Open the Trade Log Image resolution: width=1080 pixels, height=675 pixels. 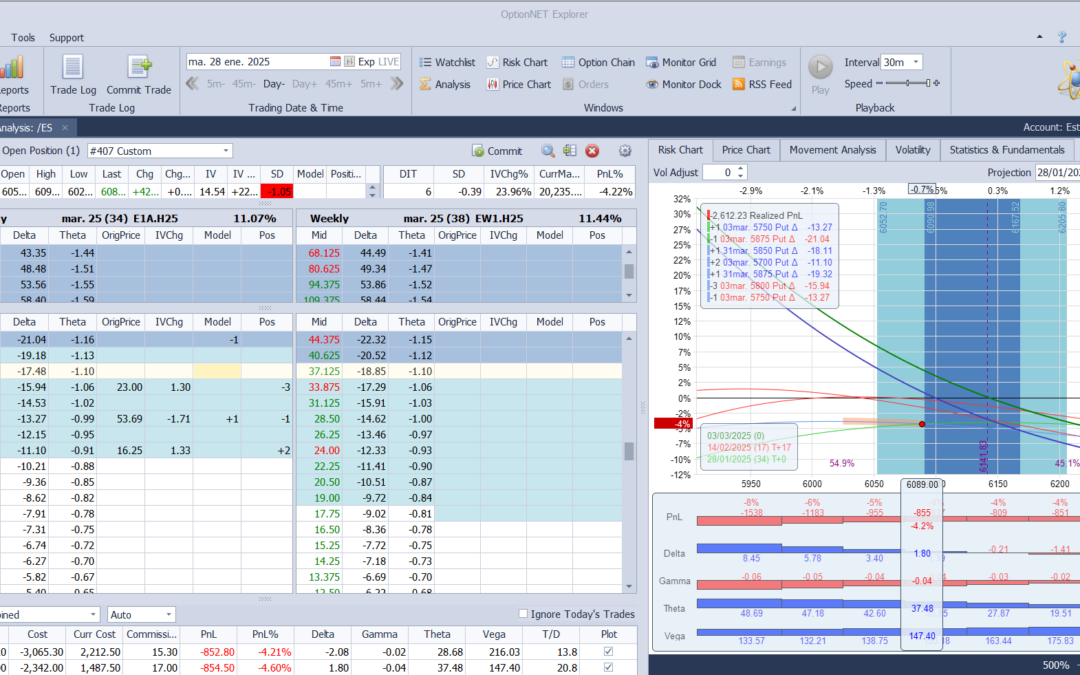73,75
